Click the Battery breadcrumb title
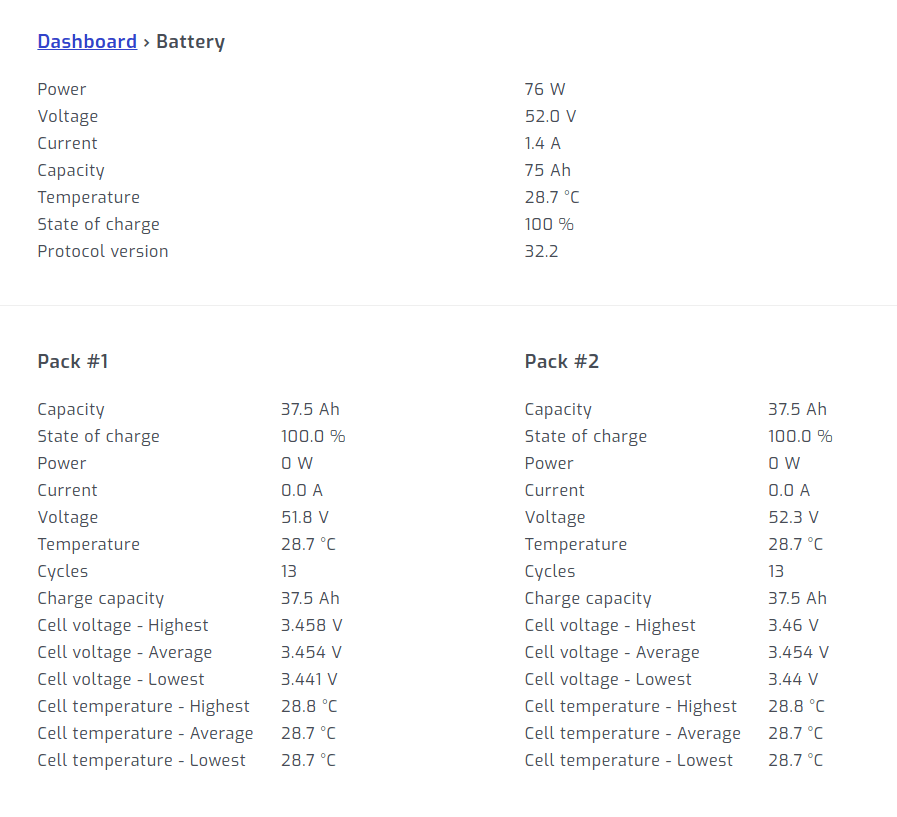897x817 pixels. click(190, 42)
